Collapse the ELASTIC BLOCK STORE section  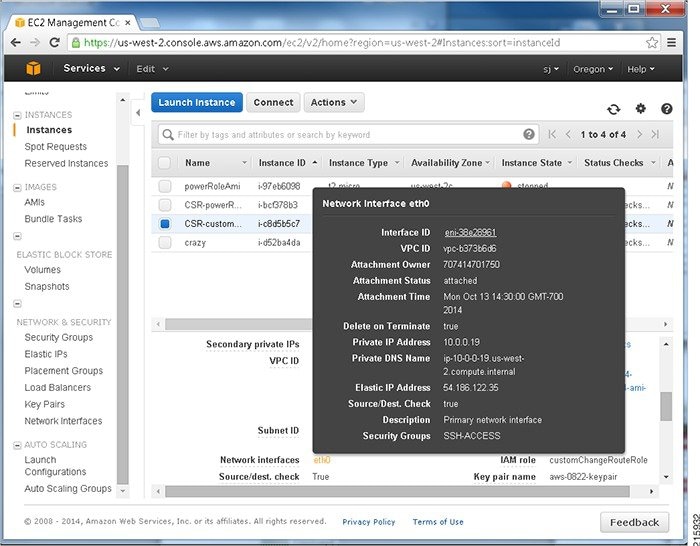coord(17,236)
